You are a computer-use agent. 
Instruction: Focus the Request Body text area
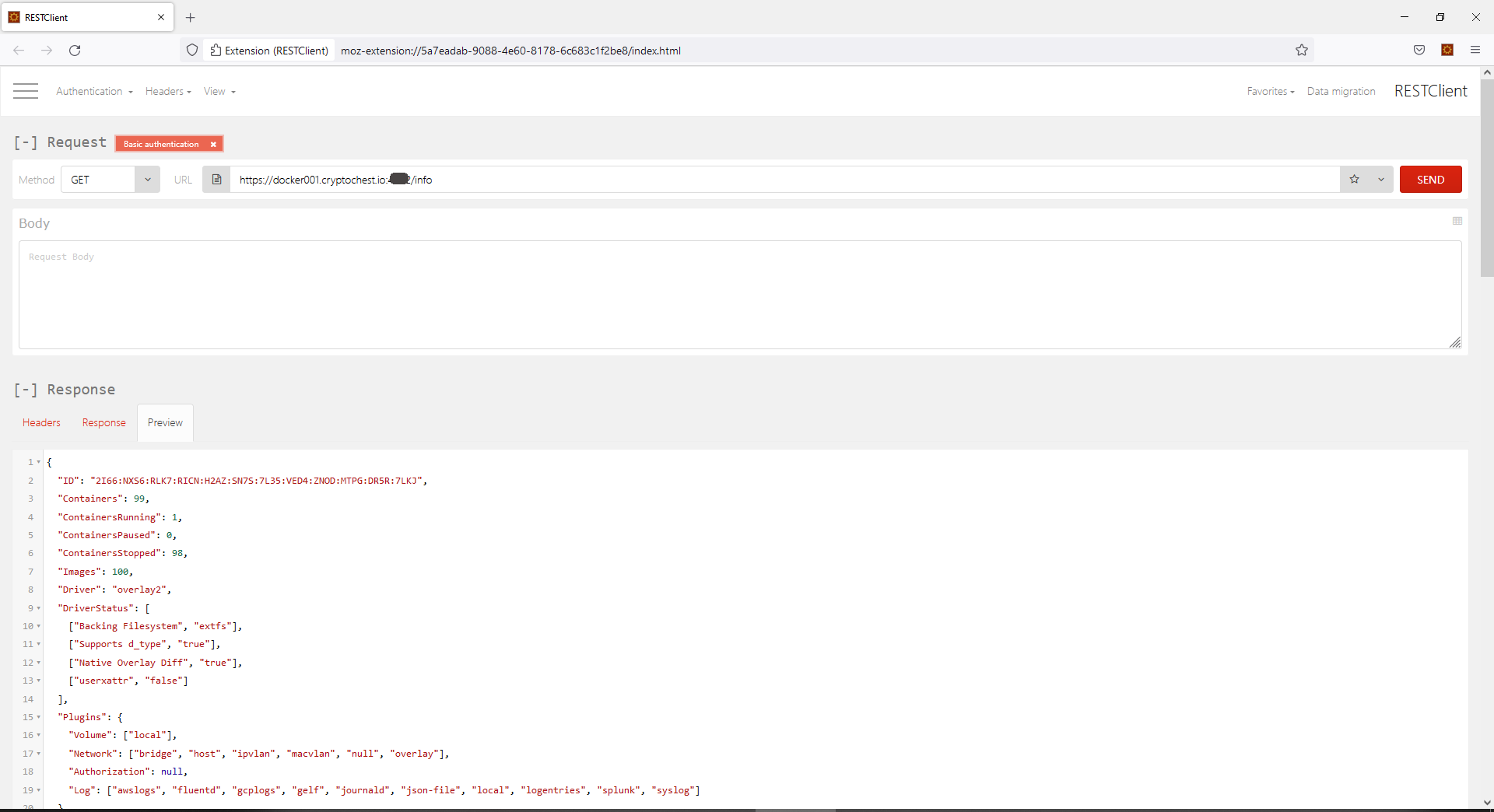tap(740, 295)
